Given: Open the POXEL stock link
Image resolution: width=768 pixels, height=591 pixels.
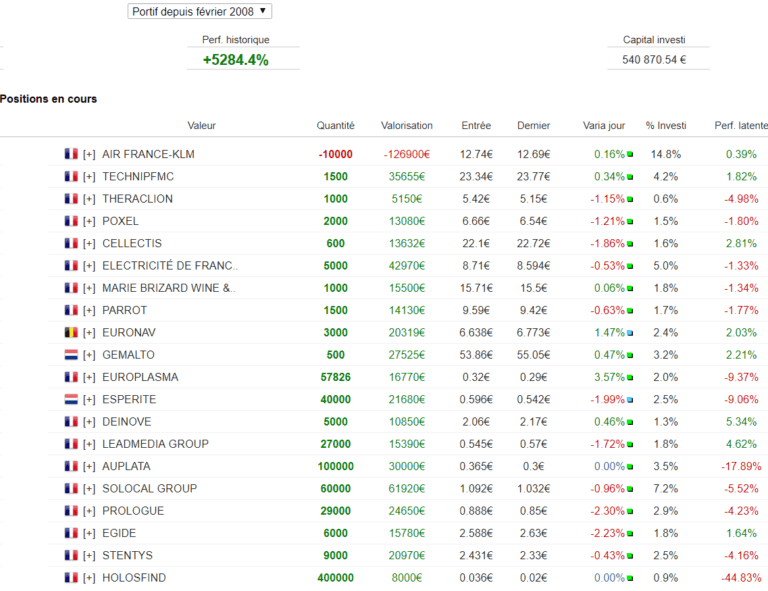Looking at the screenshot, I should pos(120,221).
